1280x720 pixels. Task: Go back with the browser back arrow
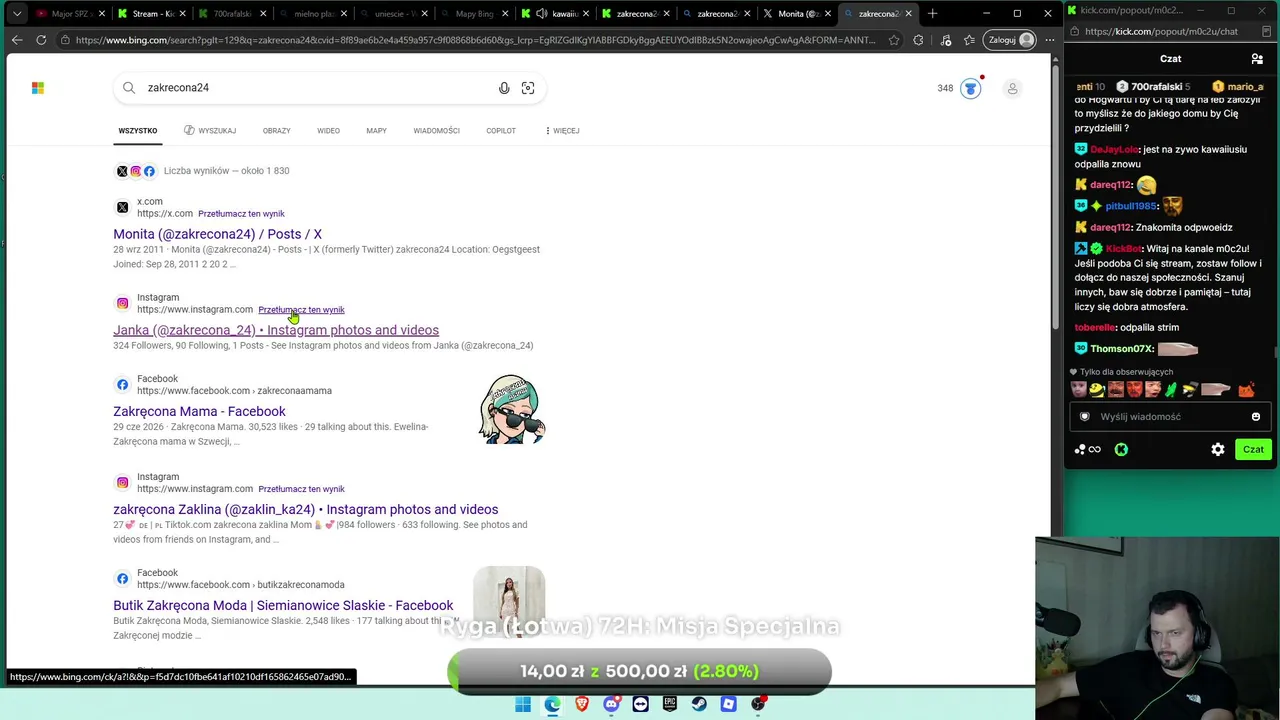(17, 40)
